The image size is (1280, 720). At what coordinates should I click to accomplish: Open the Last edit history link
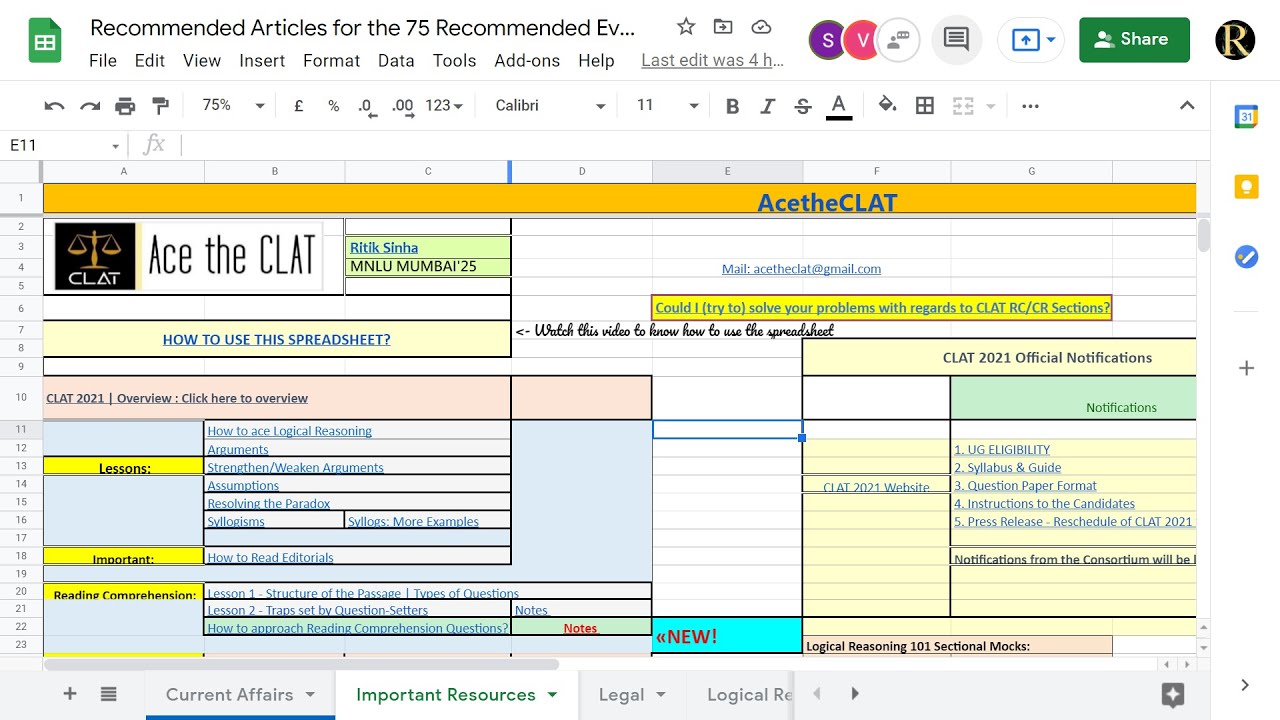pos(712,61)
